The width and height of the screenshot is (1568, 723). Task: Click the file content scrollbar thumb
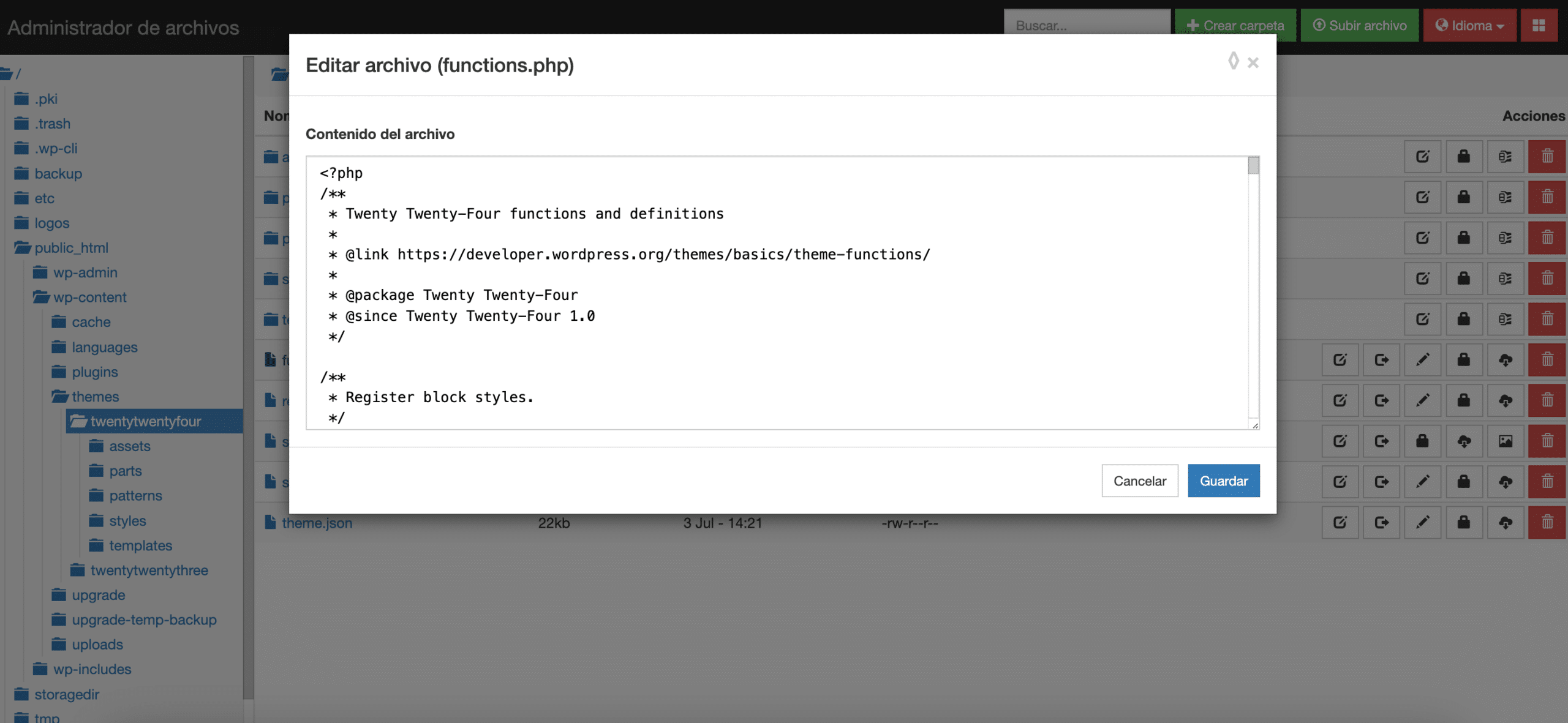[x=1253, y=165]
